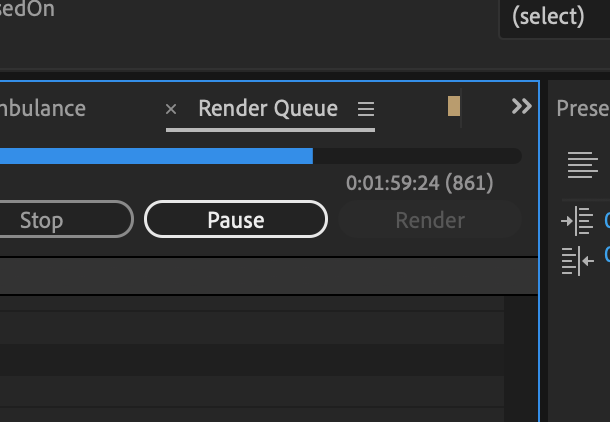Switch to the ambulance composition tab

(x=43, y=109)
